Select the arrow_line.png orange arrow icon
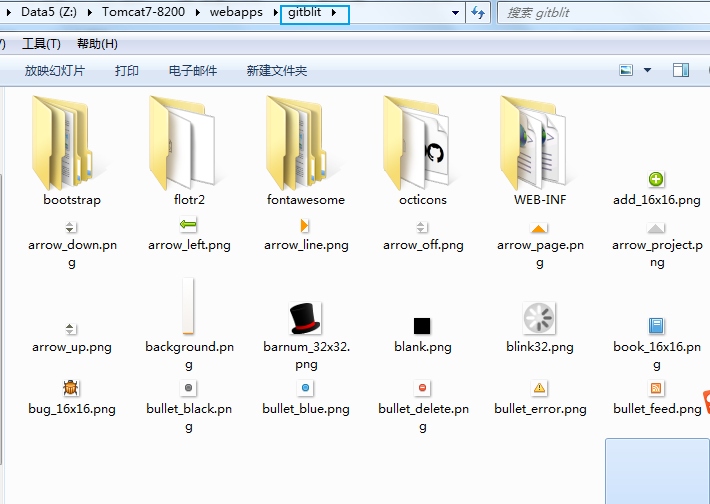Screen dimensions: 710x504 pyautogui.click(x=304, y=226)
